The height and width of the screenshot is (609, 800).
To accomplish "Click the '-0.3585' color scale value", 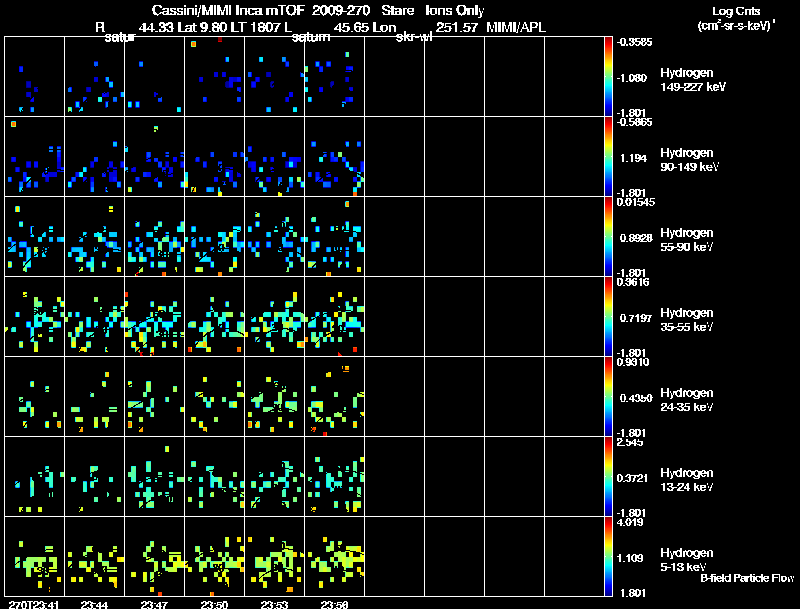I will [x=634, y=42].
